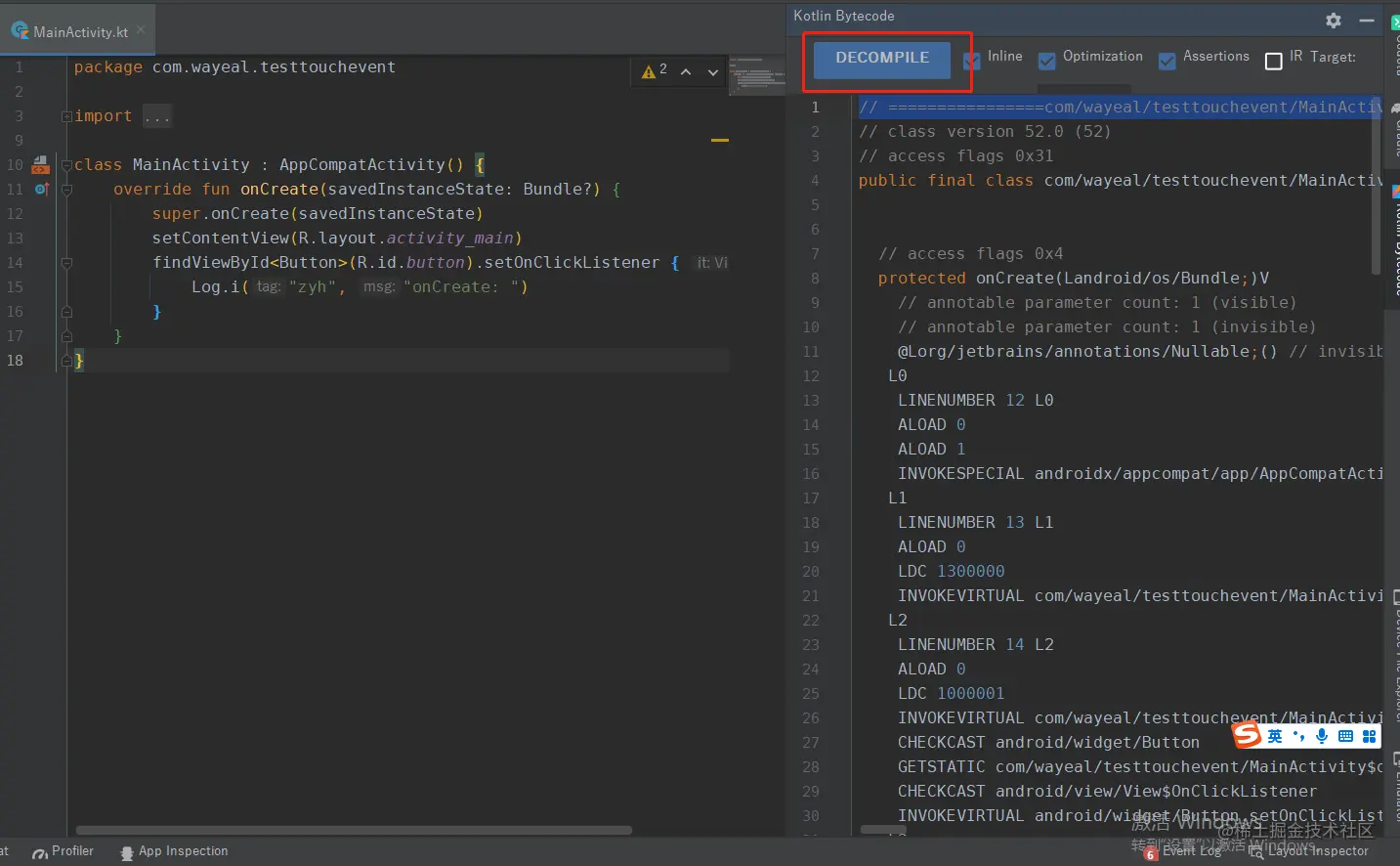The image size is (1400, 866).
Task: Click the yellow warning stripe marker
Action: click(x=720, y=140)
